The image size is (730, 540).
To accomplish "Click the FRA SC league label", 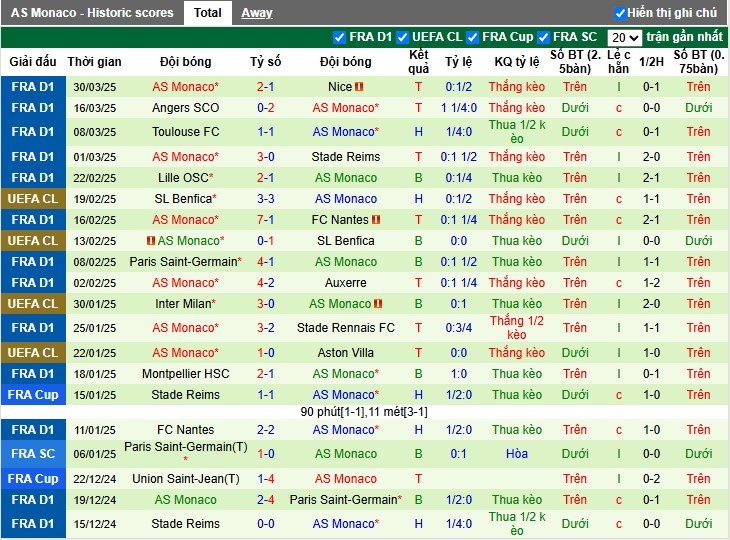I will 33,453.
